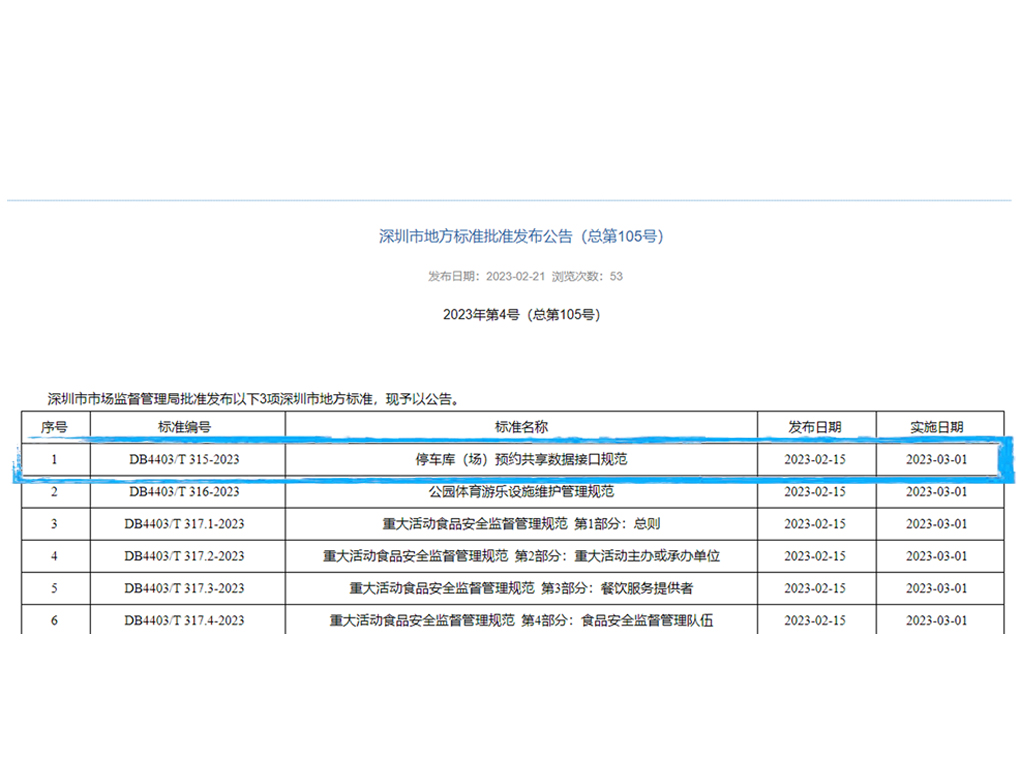Screen dimensions: 1024x768
Task: Select standard code DB4403/T 315-2023
Action: tap(185, 460)
